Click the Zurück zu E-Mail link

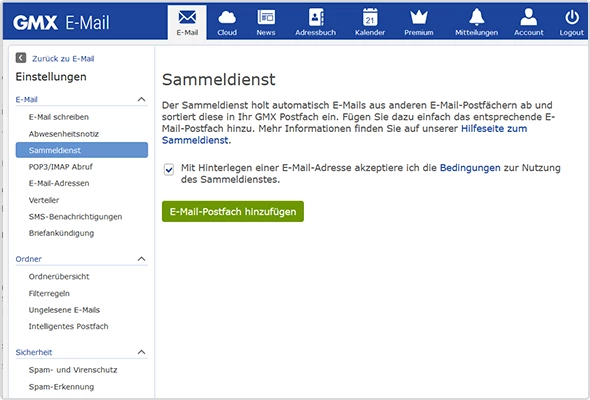(63, 59)
